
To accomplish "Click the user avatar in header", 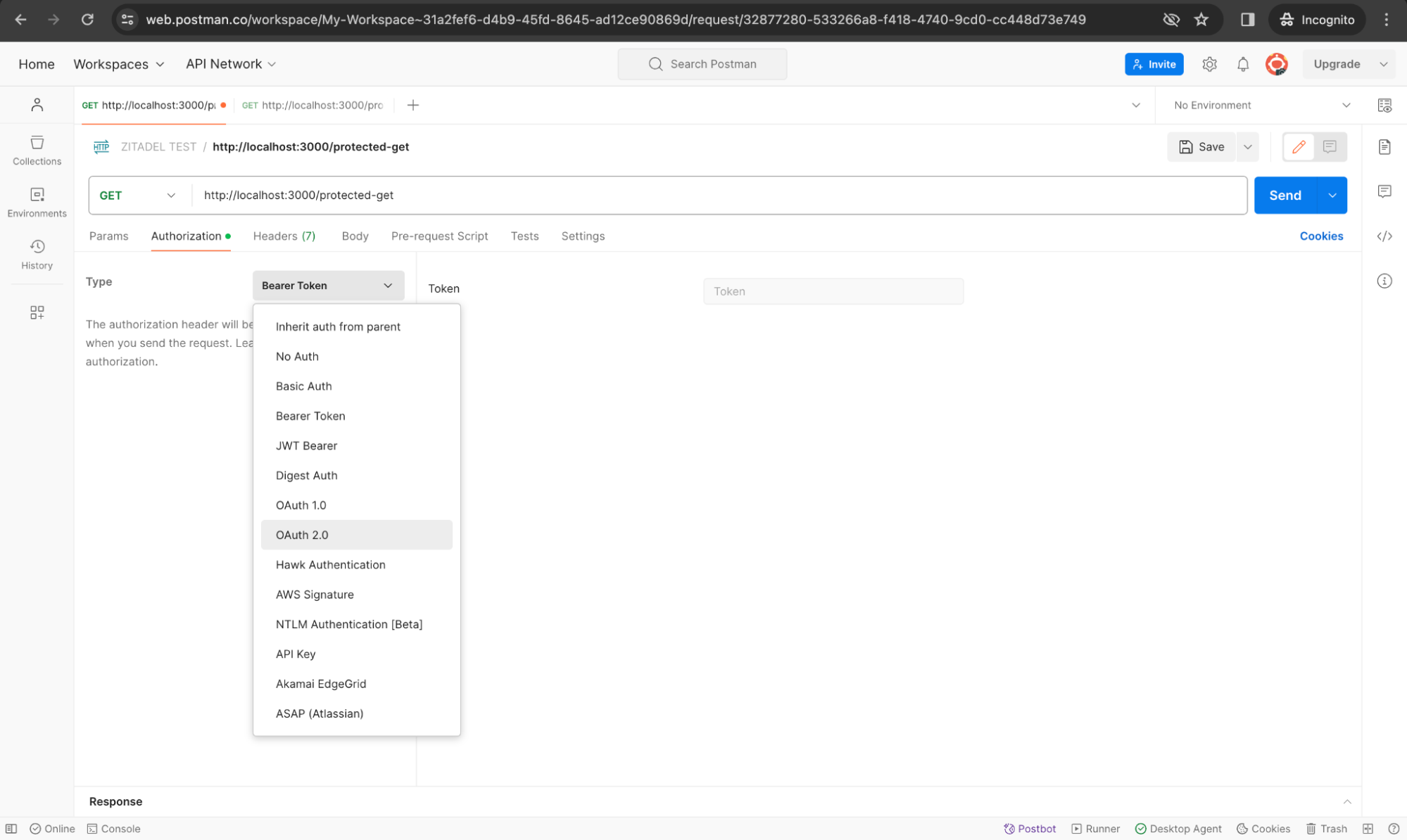I will tap(1276, 64).
